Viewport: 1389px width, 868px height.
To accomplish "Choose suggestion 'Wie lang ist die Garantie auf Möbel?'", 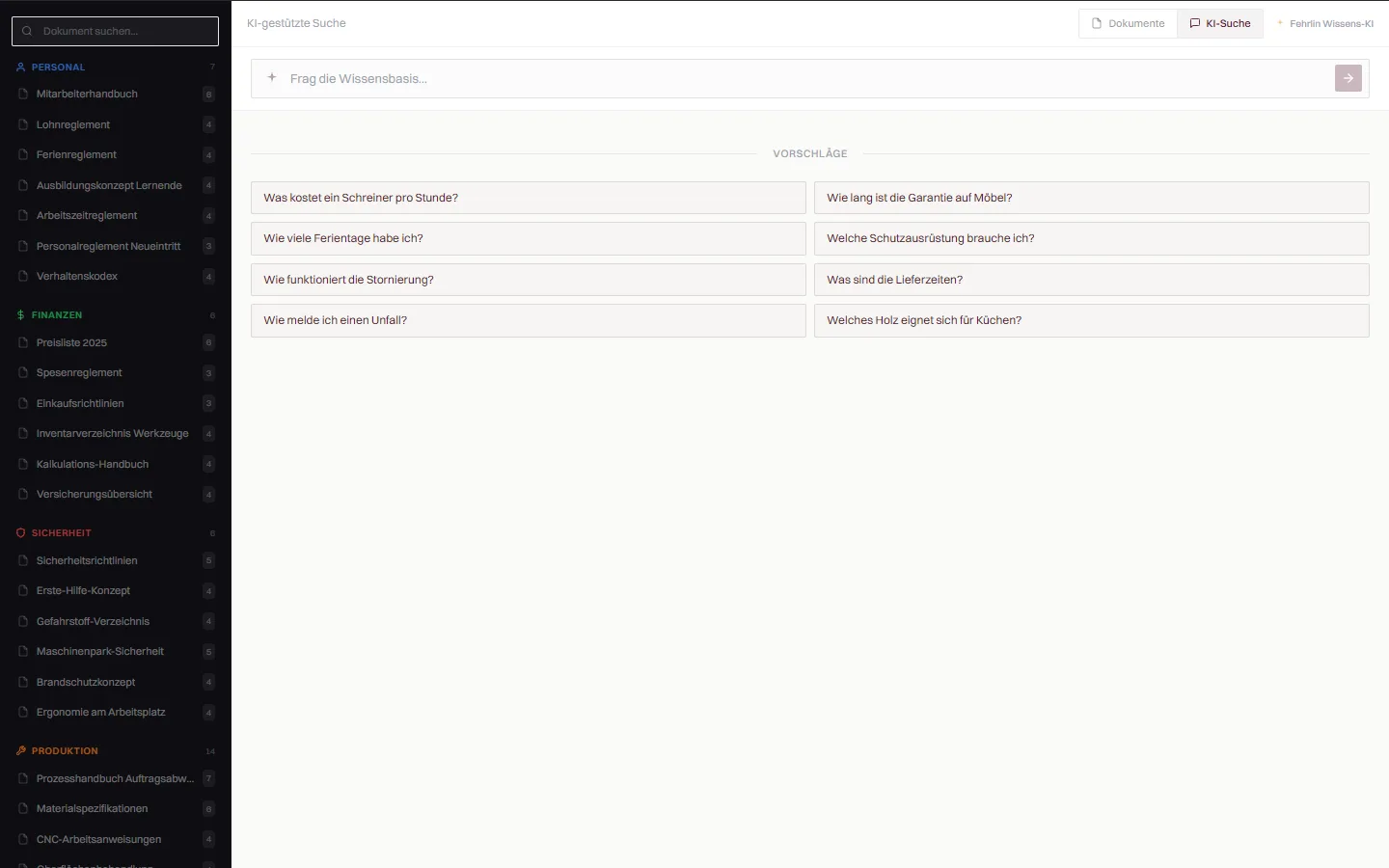I will (x=1092, y=198).
